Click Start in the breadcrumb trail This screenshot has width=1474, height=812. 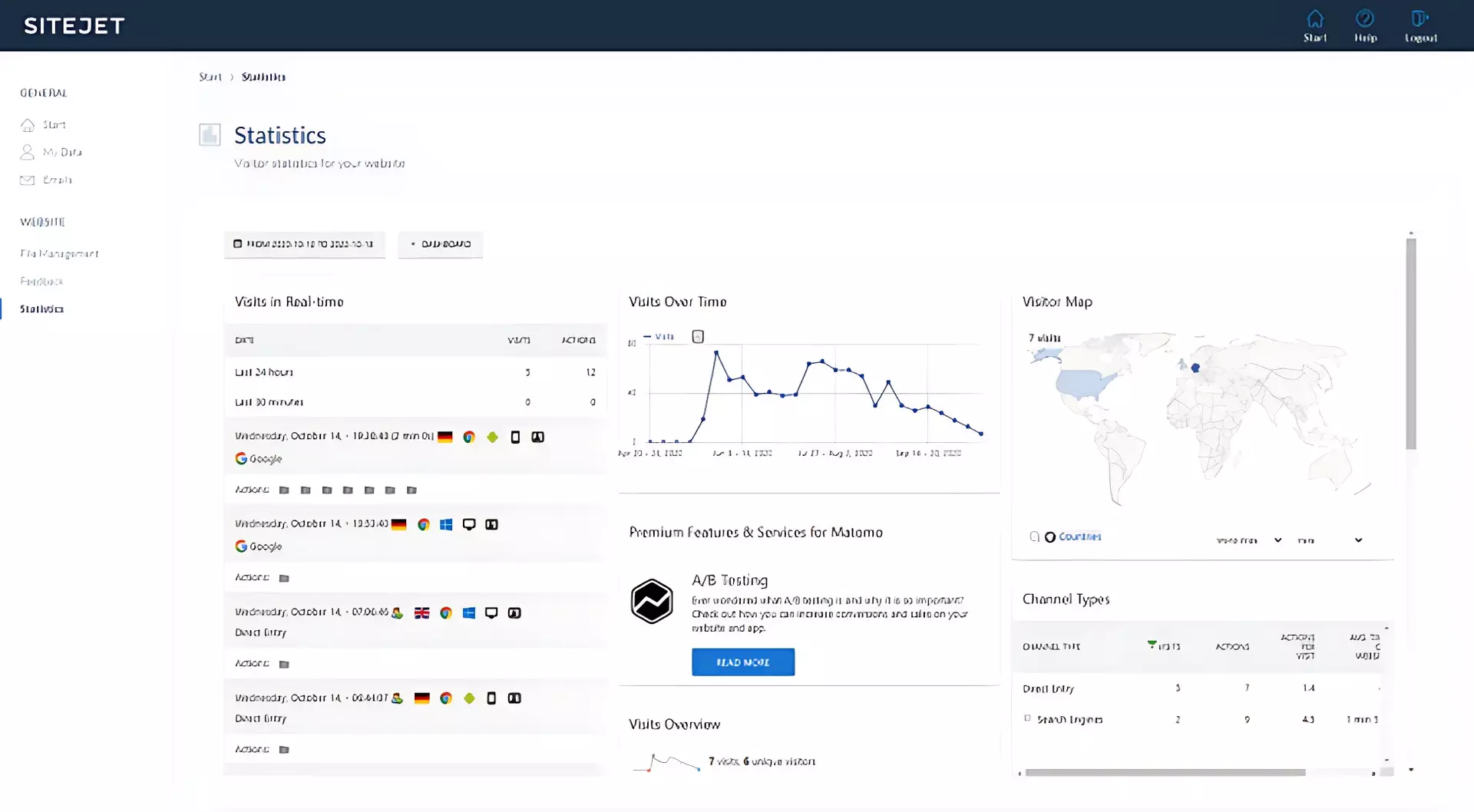pyautogui.click(x=209, y=77)
